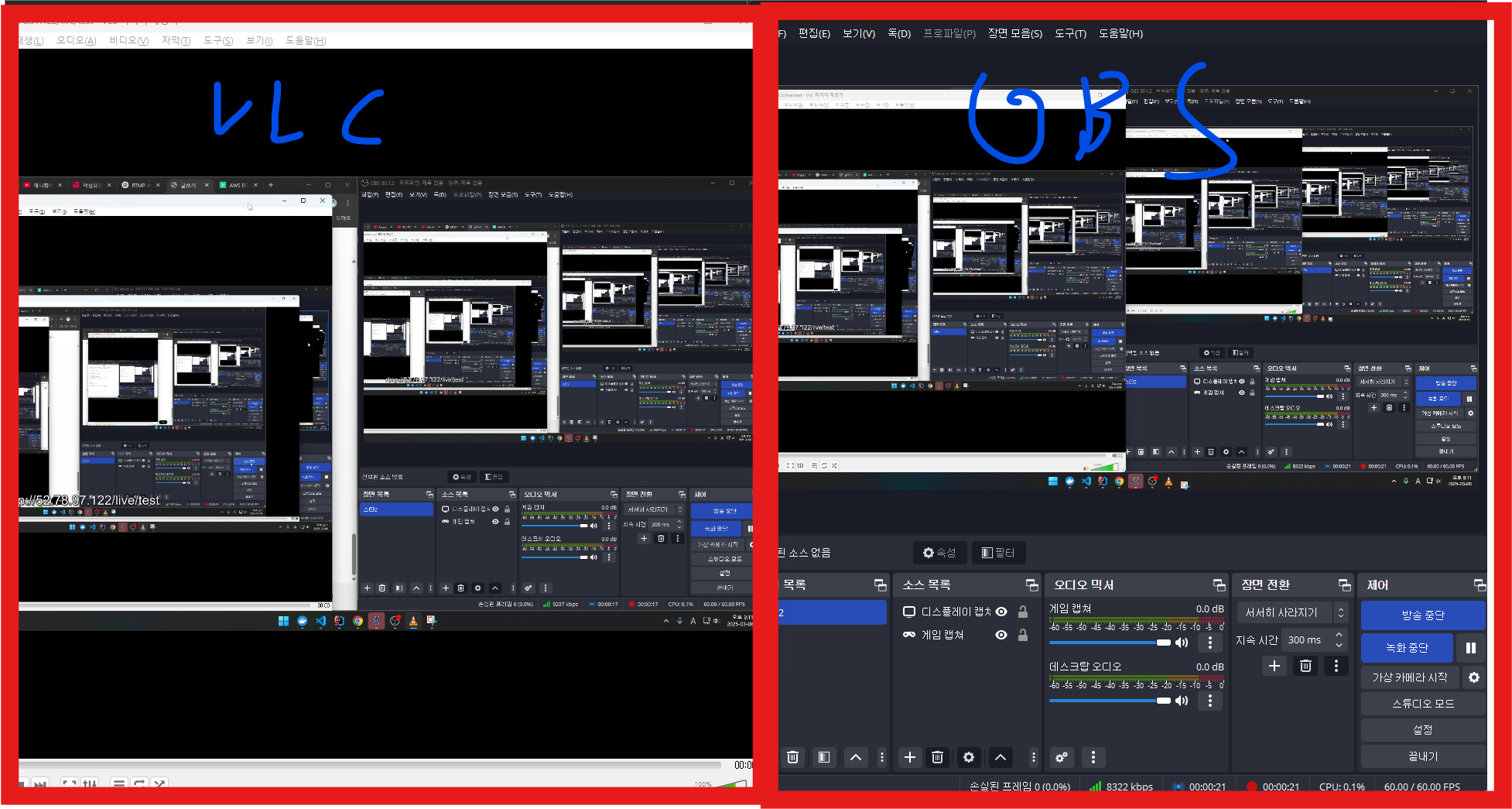The width and height of the screenshot is (1512, 809).
Task: Toggle lock on 디스플레이 캡쳐 source
Action: pos(1023,612)
